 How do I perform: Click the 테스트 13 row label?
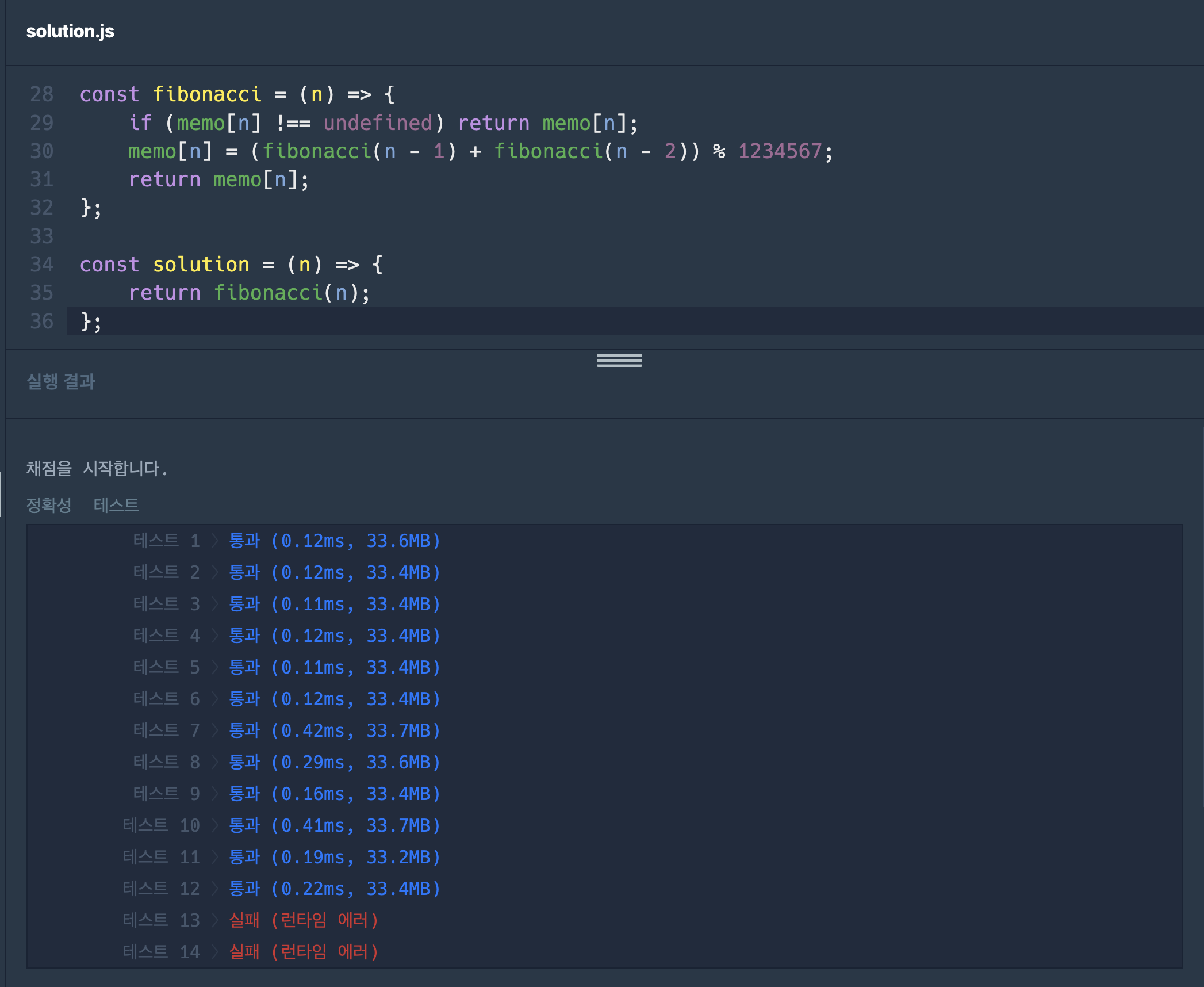click(162, 920)
